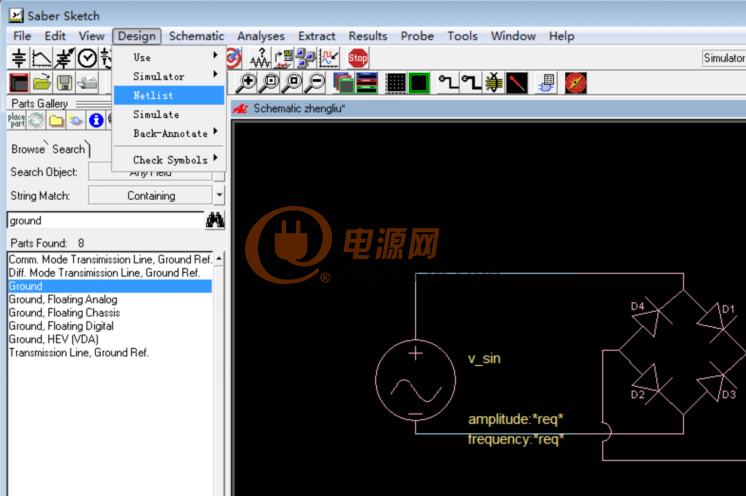Click the parts list scrollbar up arrow
Image resolution: width=746 pixels, height=496 pixels.
point(219,259)
